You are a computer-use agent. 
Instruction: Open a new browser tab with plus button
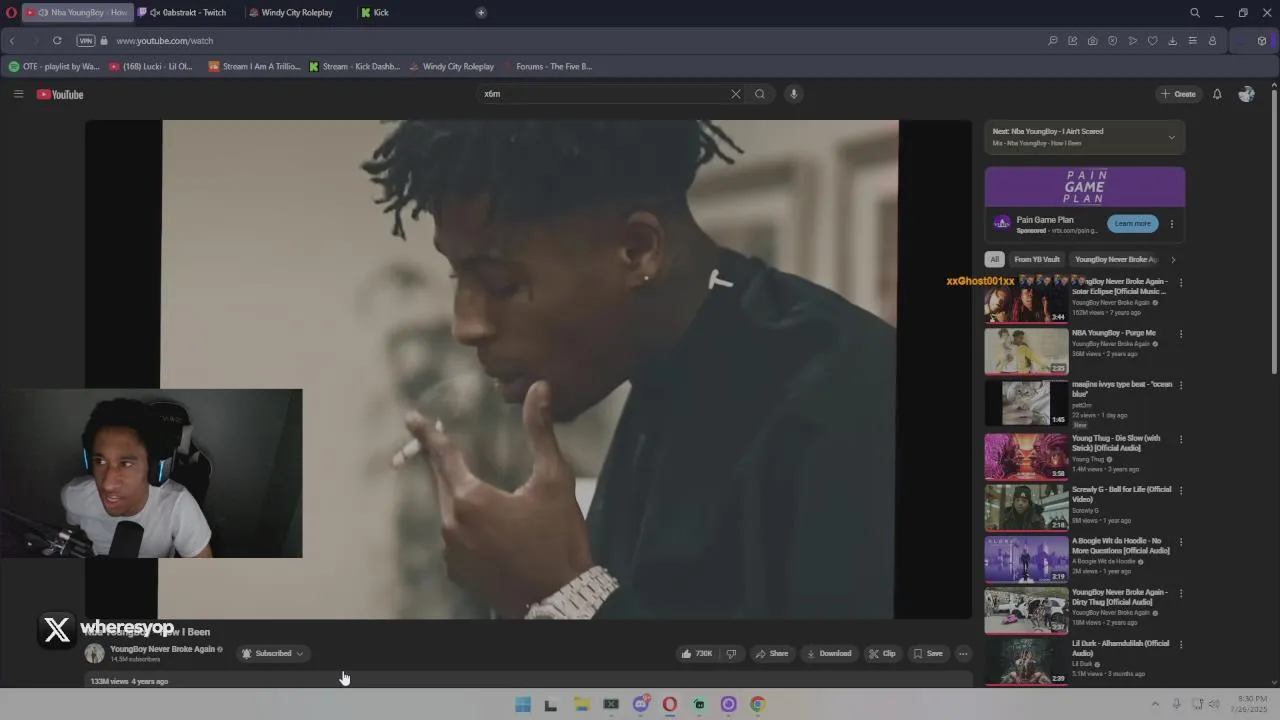[481, 13]
